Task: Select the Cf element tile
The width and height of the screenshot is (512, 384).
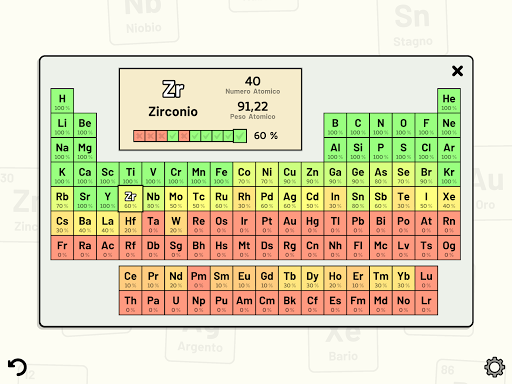Action: [x=312, y=303]
